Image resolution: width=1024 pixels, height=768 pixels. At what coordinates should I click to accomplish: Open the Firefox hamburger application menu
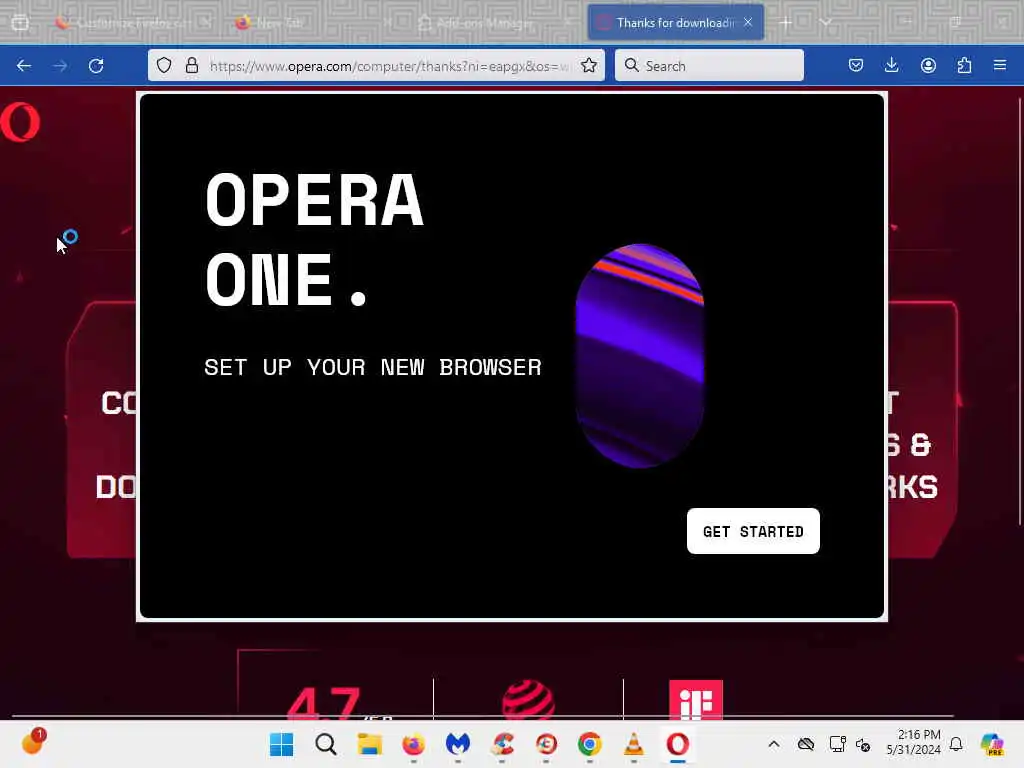pyautogui.click(x=1000, y=65)
